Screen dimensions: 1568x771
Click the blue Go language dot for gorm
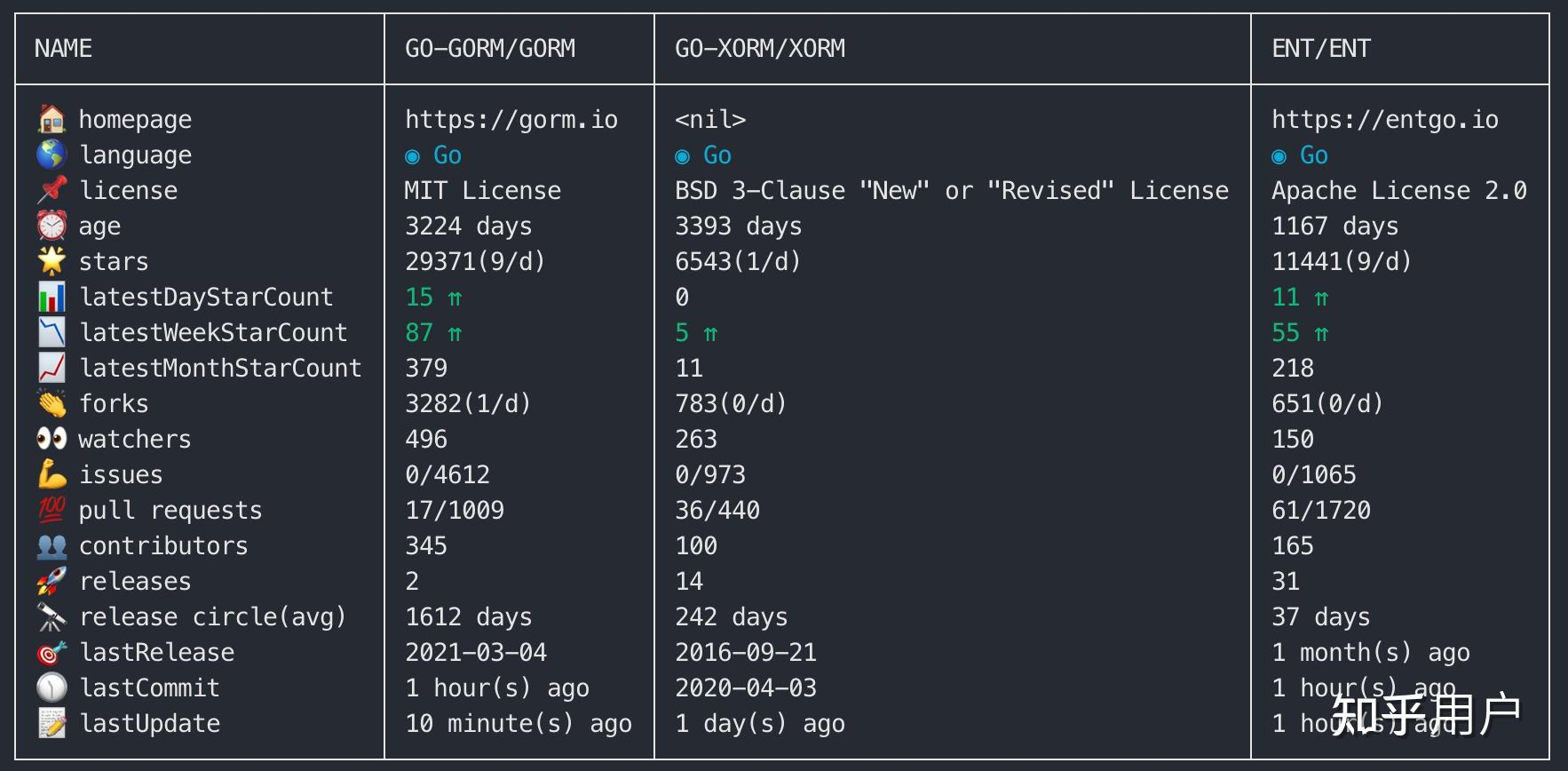pos(412,156)
